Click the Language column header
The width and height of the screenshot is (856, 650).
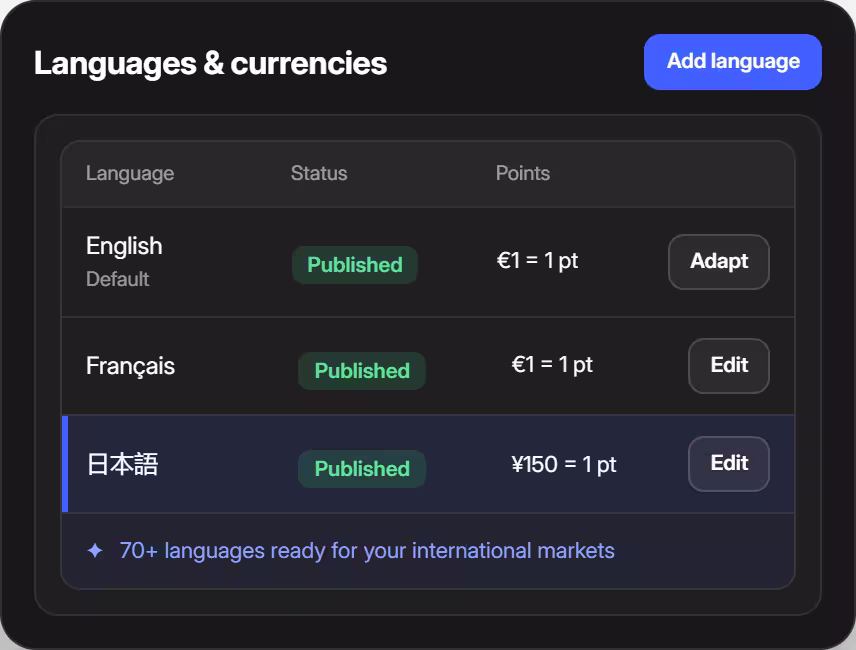130,174
